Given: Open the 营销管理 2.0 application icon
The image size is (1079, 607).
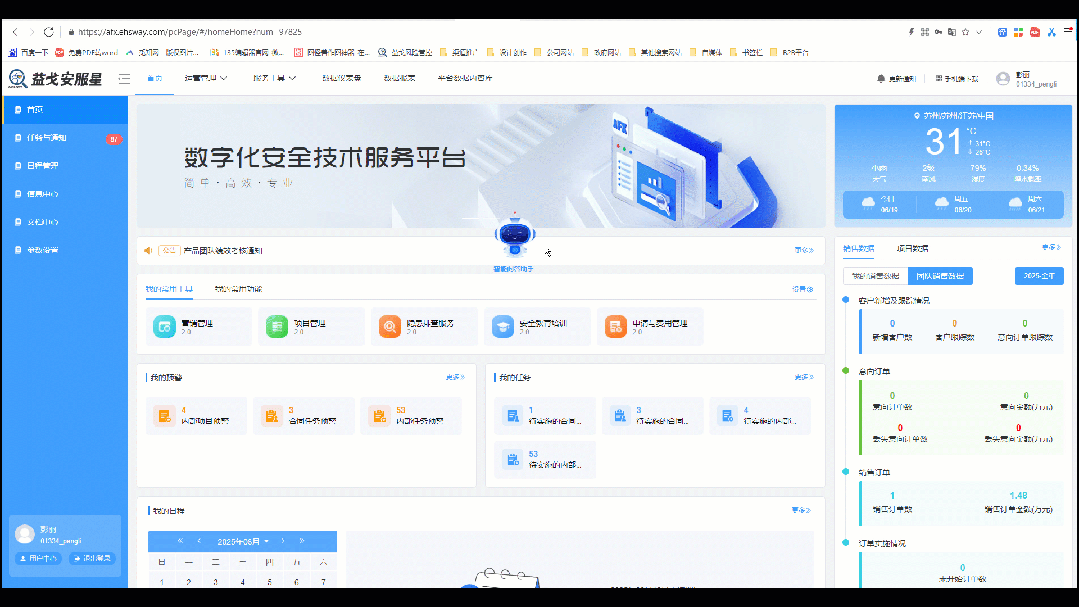Looking at the screenshot, I should [x=197, y=325].
